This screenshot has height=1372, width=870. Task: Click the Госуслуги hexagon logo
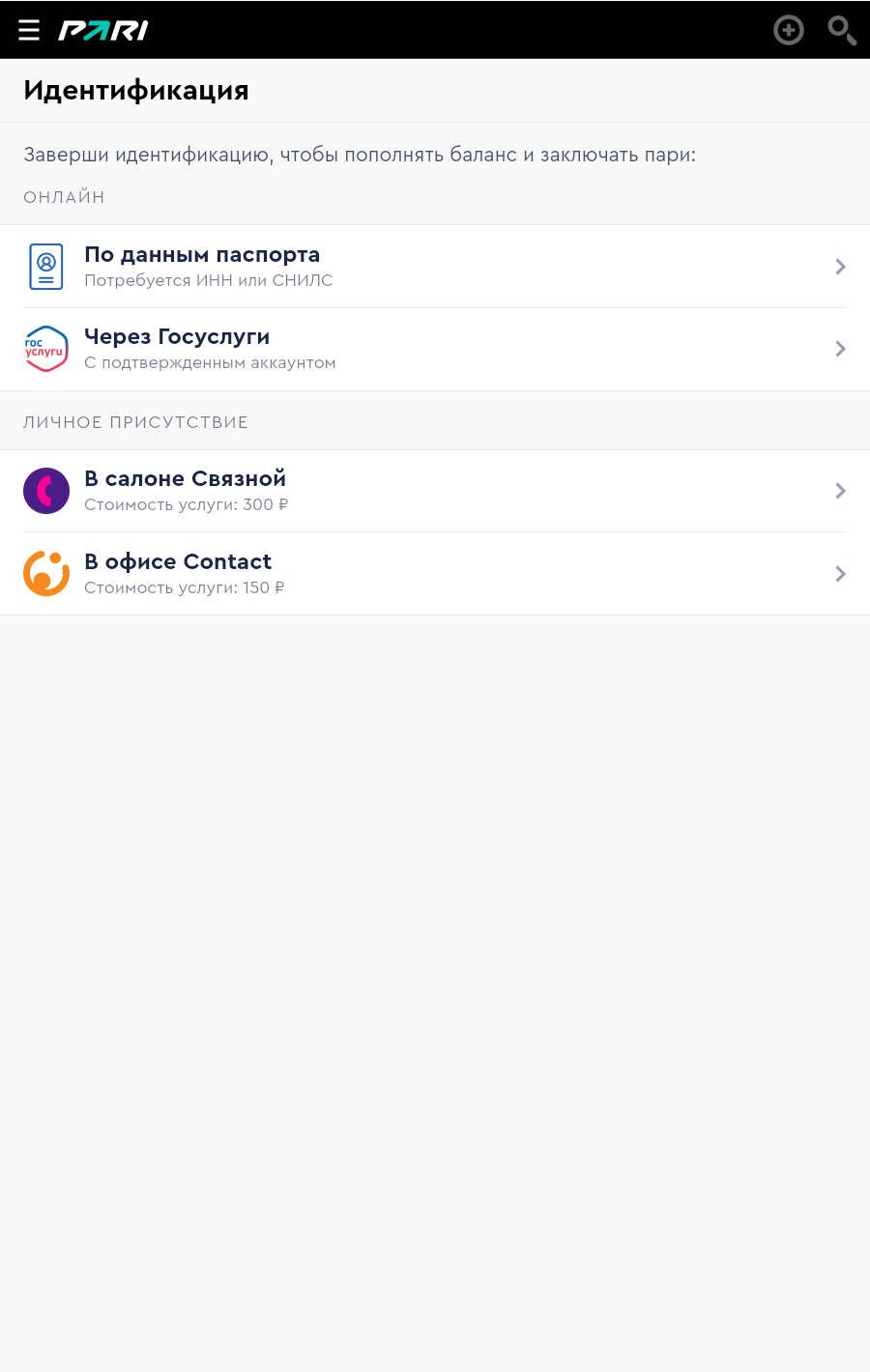(46, 349)
